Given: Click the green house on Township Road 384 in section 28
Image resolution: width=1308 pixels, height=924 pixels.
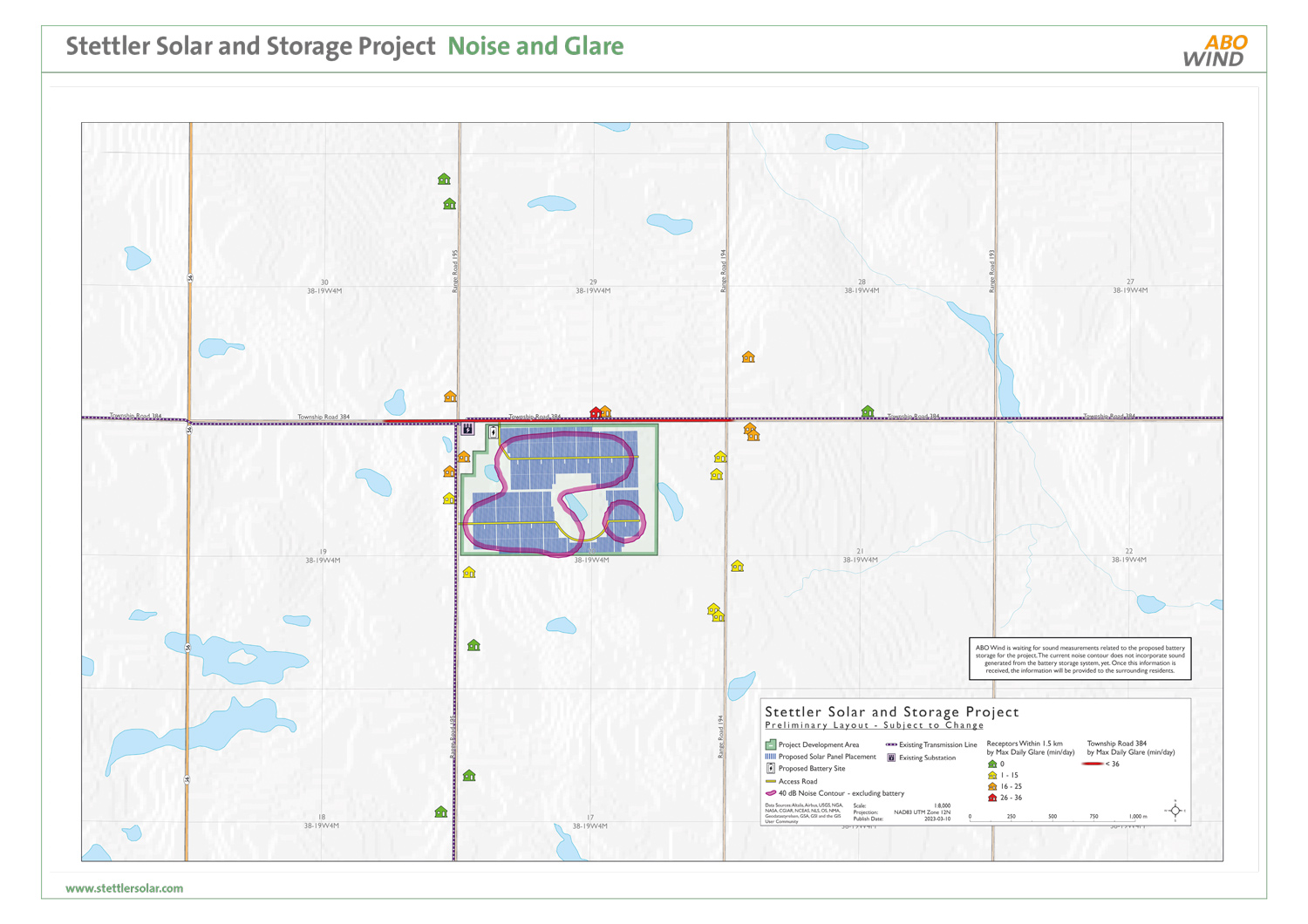Looking at the screenshot, I should [868, 411].
